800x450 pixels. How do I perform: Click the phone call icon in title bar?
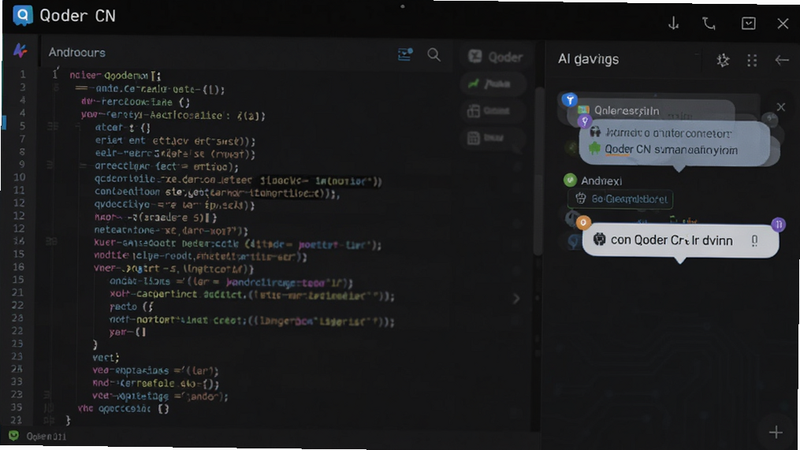coord(709,23)
